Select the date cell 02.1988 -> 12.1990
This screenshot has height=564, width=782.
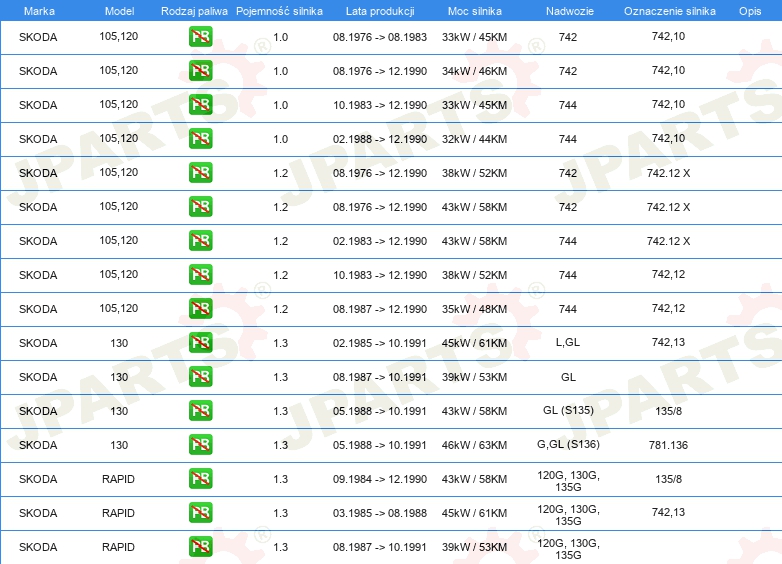380,139
